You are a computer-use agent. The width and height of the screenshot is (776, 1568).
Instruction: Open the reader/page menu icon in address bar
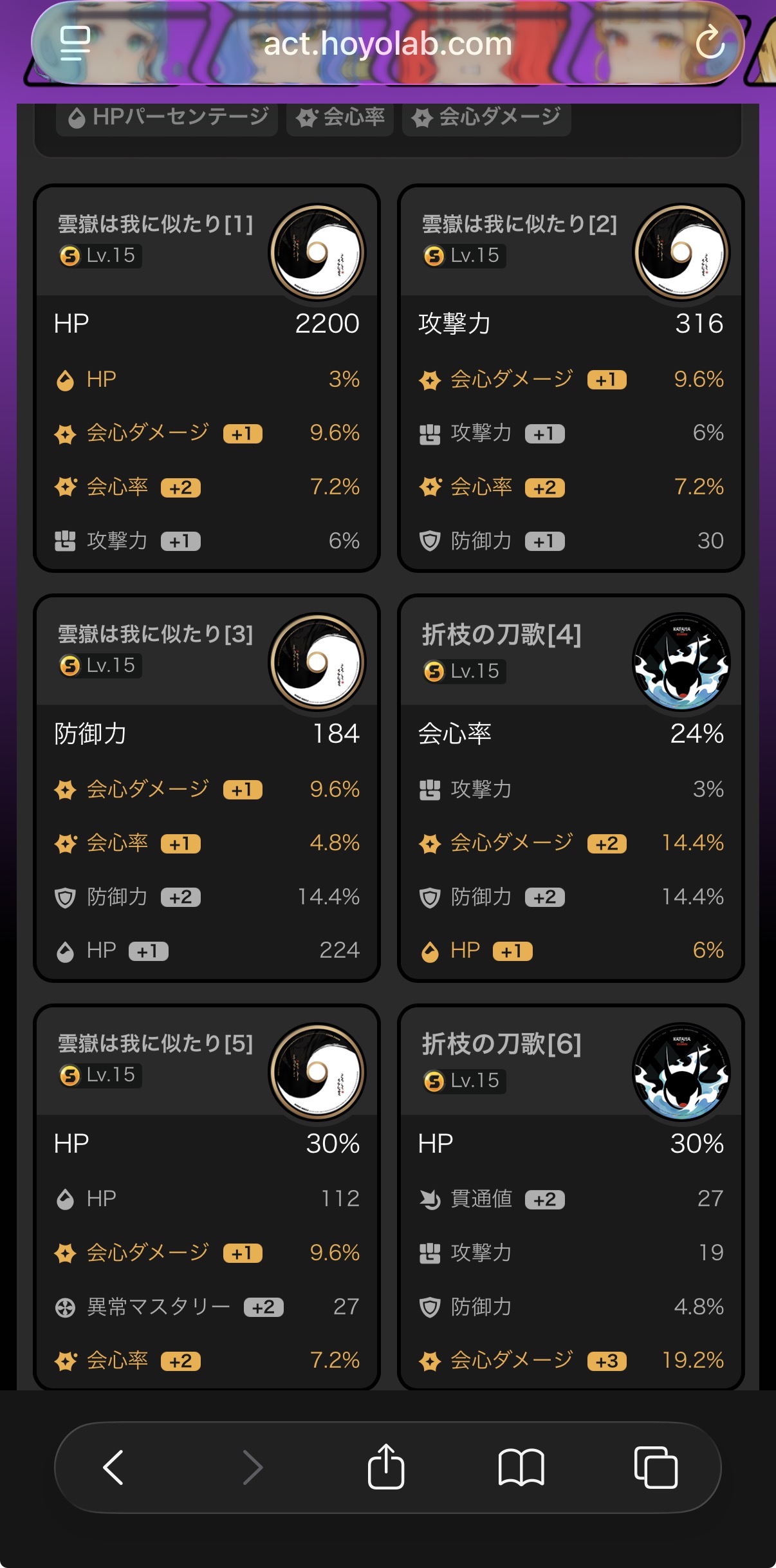[75, 43]
